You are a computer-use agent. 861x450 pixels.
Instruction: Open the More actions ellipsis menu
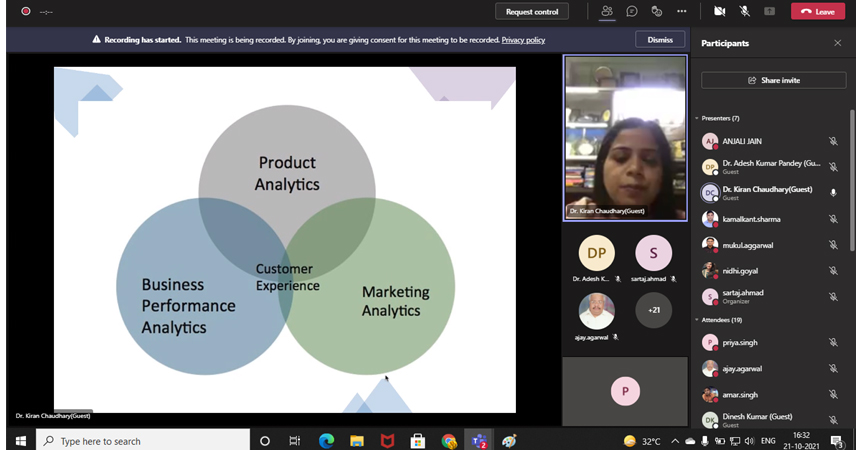click(x=682, y=11)
